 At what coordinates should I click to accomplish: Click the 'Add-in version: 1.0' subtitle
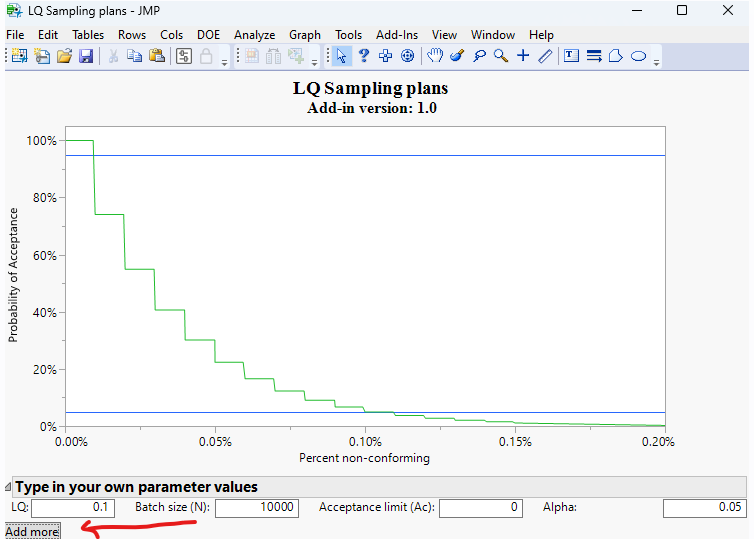pyautogui.click(x=372, y=108)
